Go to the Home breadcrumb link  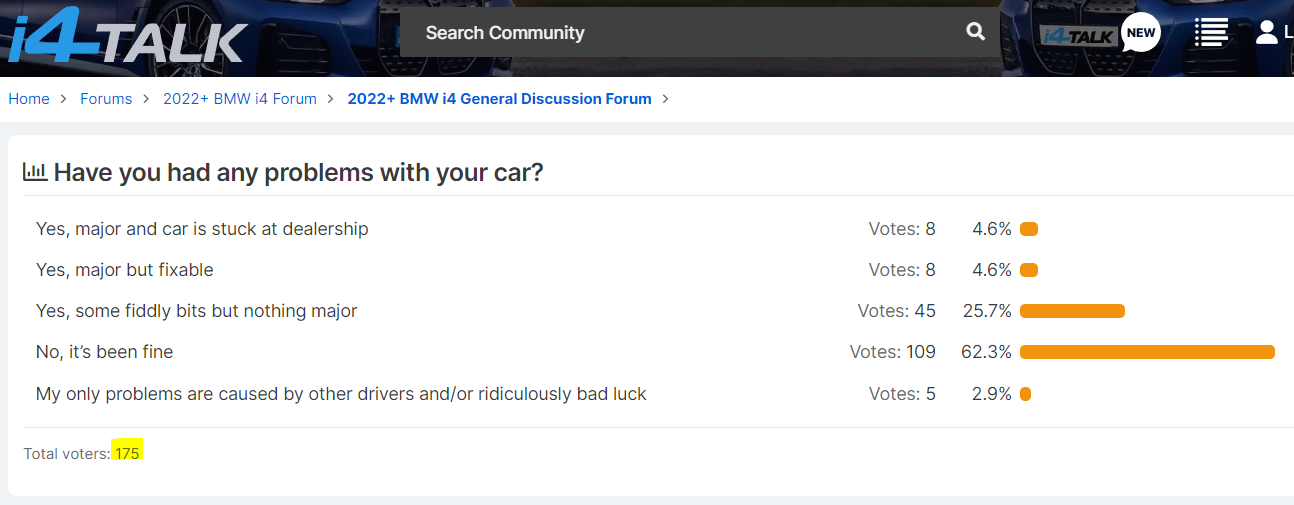pyautogui.click(x=29, y=99)
